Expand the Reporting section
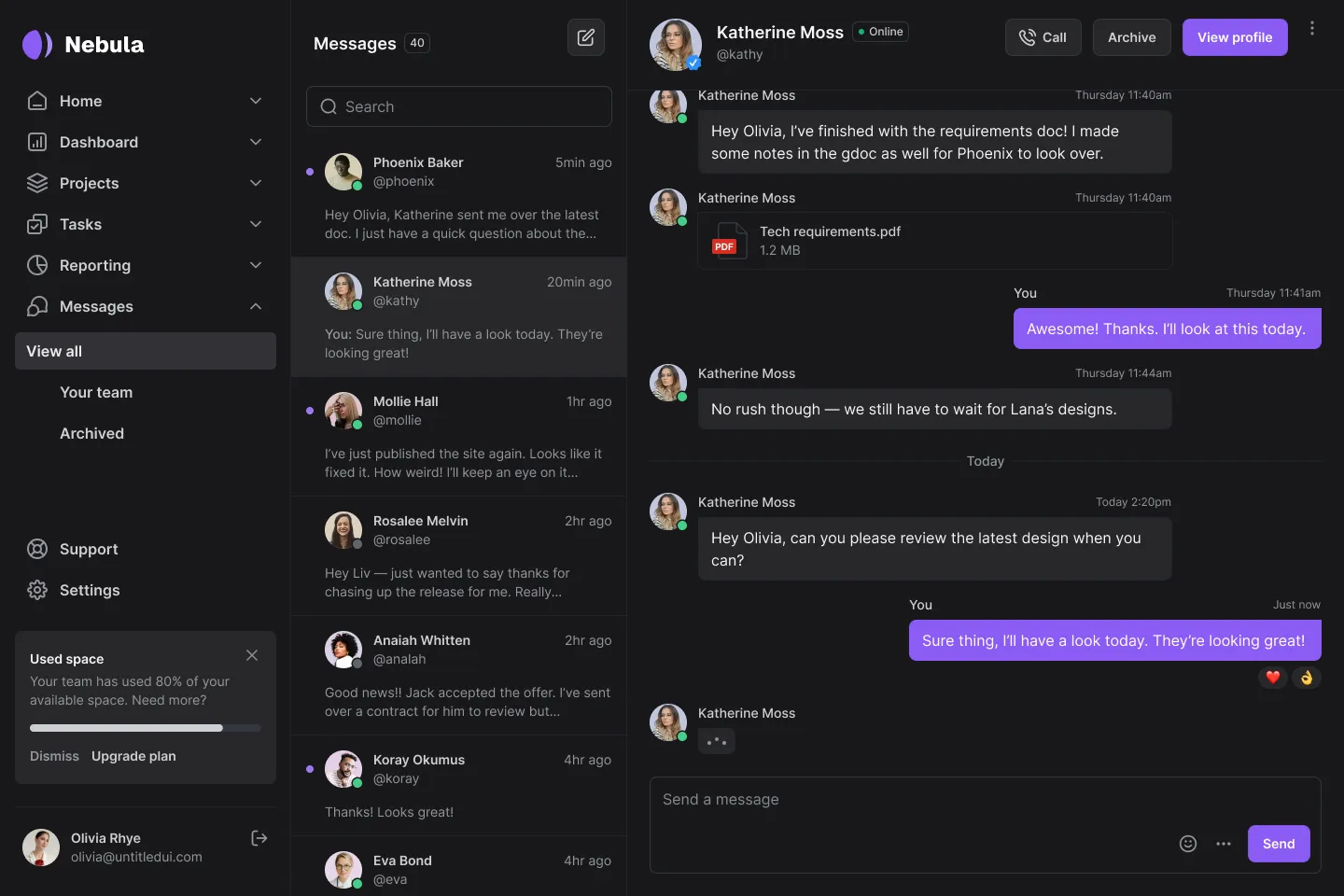 pyautogui.click(x=256, y=265)
